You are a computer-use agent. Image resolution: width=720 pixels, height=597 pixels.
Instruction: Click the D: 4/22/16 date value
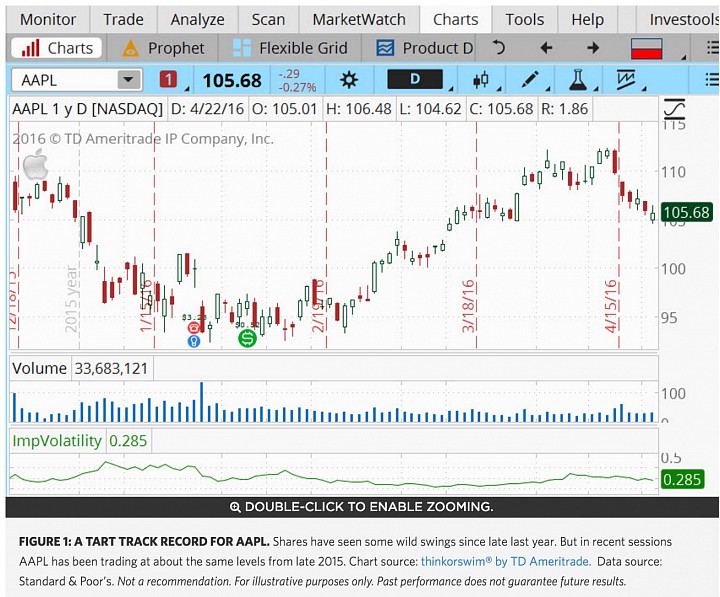[x=208, y=109]
